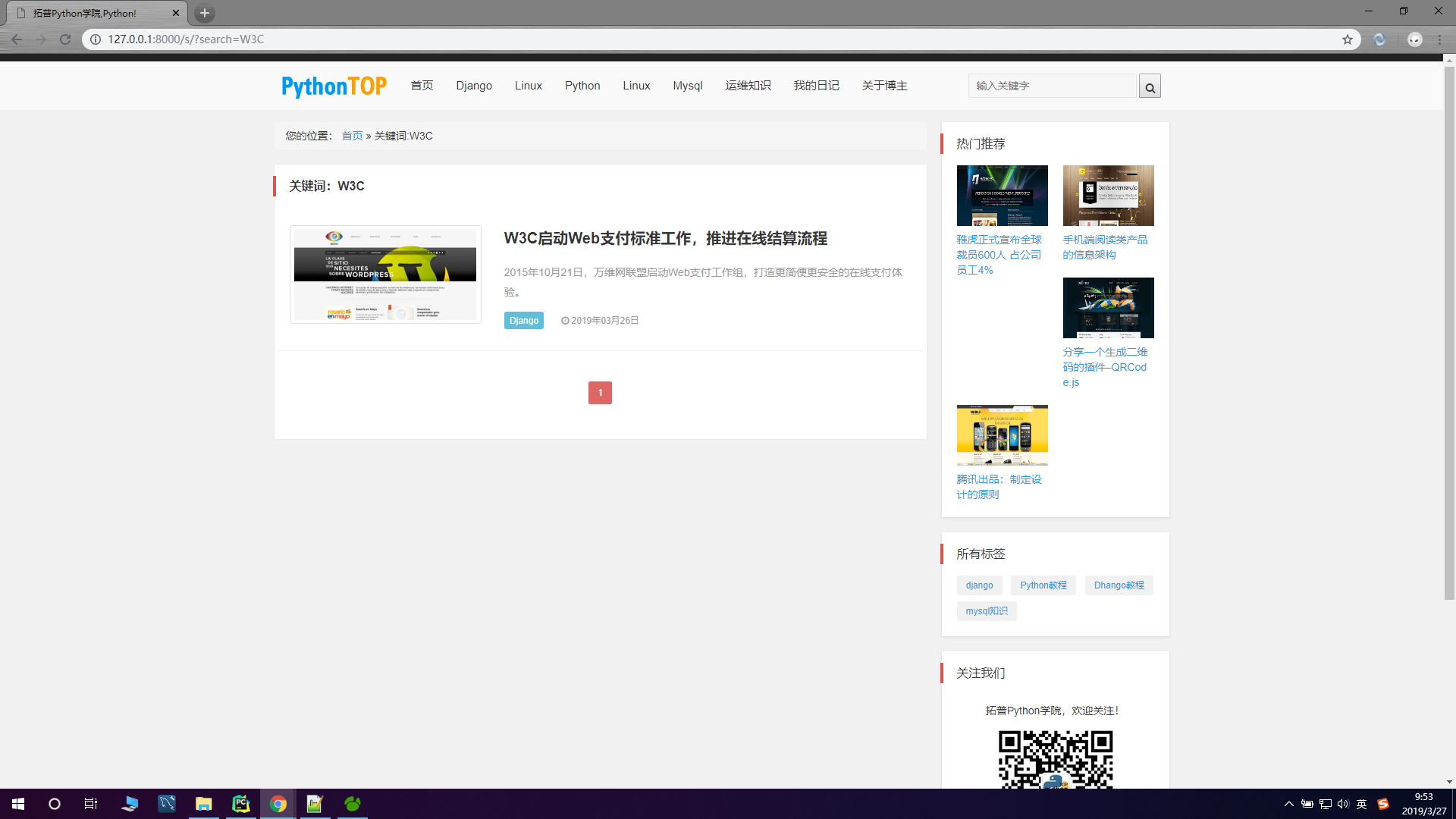This screenshot has width=1456, height=819.
Task: Open thumbnail for 手机端阅读类产品 article
Action: (1108, 196)
